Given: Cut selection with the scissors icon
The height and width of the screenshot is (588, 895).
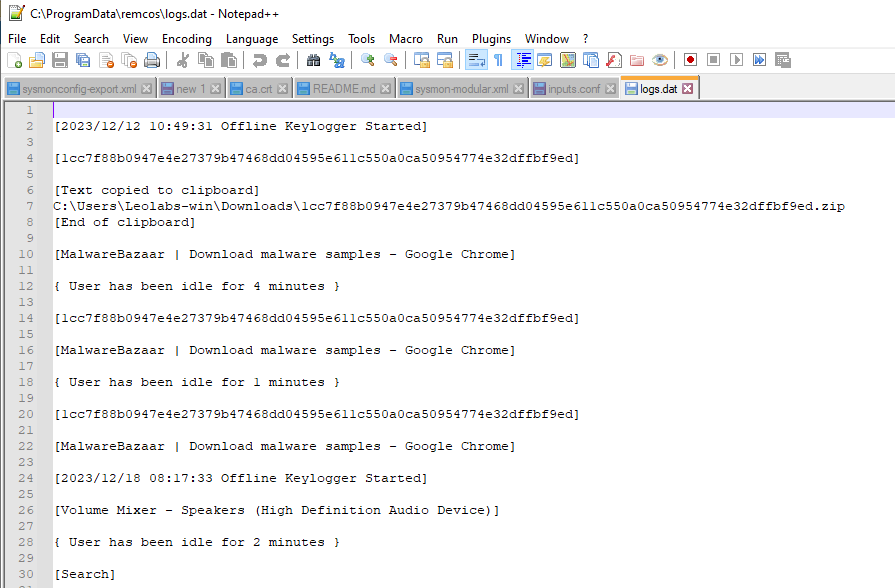Looking at the screenshot, I should [x=183, y=60].
